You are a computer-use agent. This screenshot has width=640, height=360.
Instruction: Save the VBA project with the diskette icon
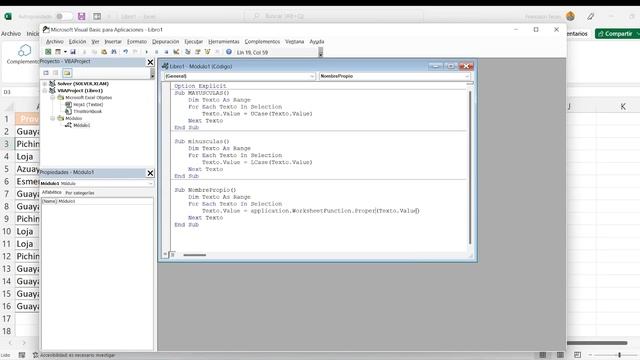(73, 52)
